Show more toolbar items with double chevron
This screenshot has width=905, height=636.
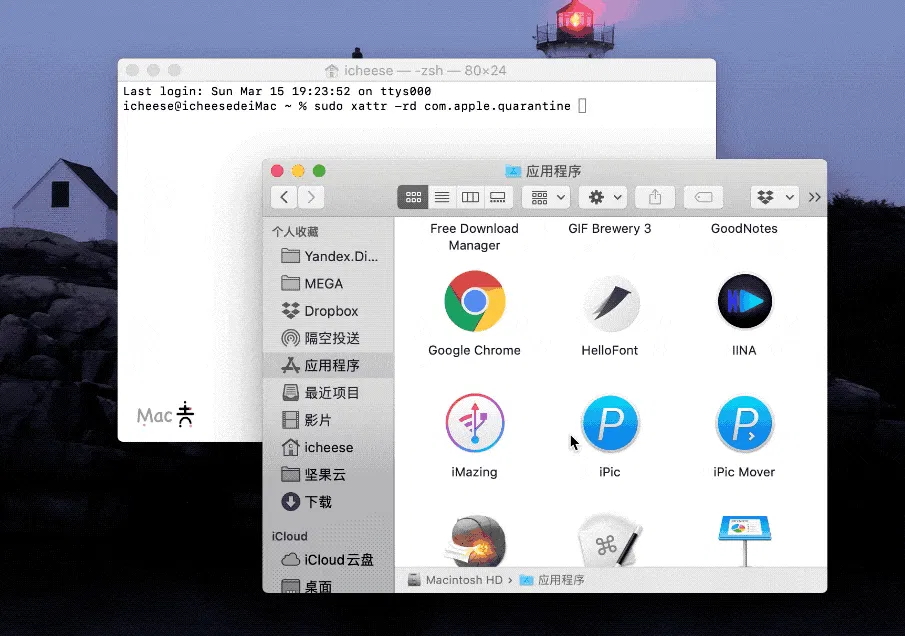click(x=814, y=197)
